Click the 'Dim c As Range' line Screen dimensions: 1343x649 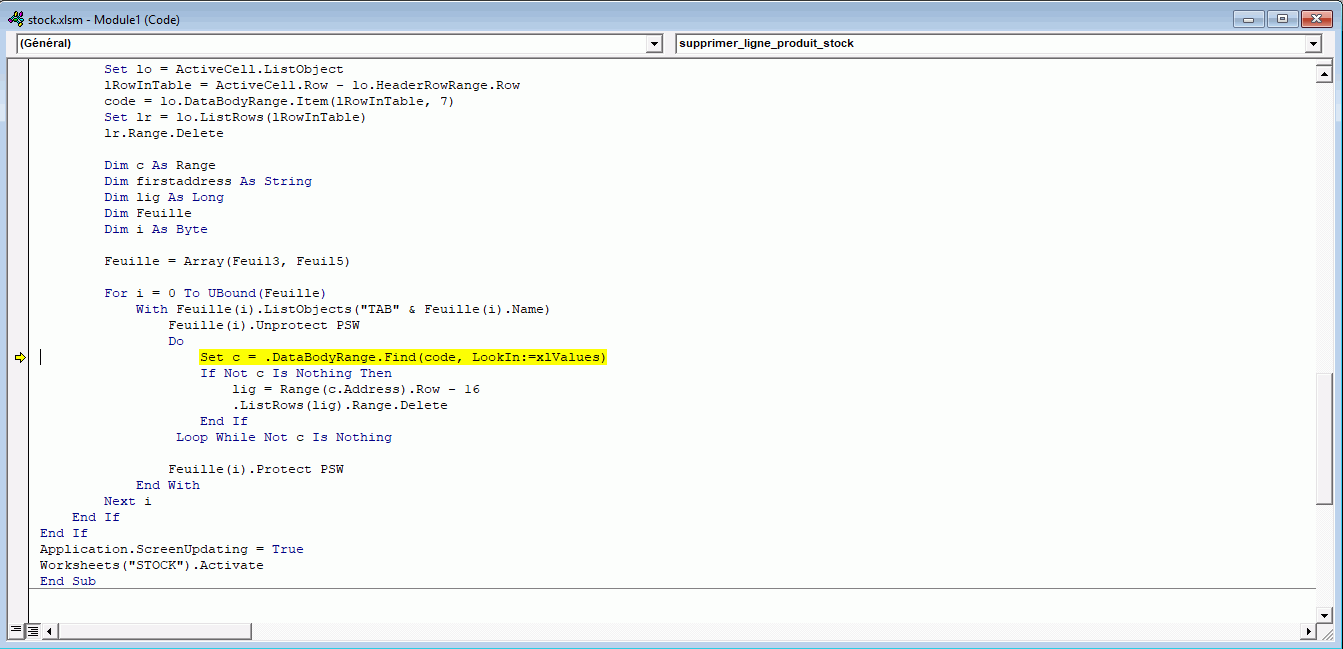pos(160,165)
